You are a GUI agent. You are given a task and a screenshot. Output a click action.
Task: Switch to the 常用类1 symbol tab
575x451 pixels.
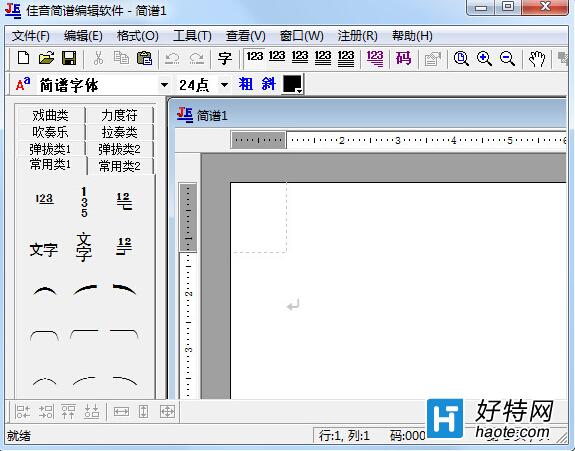coord(51,165)
